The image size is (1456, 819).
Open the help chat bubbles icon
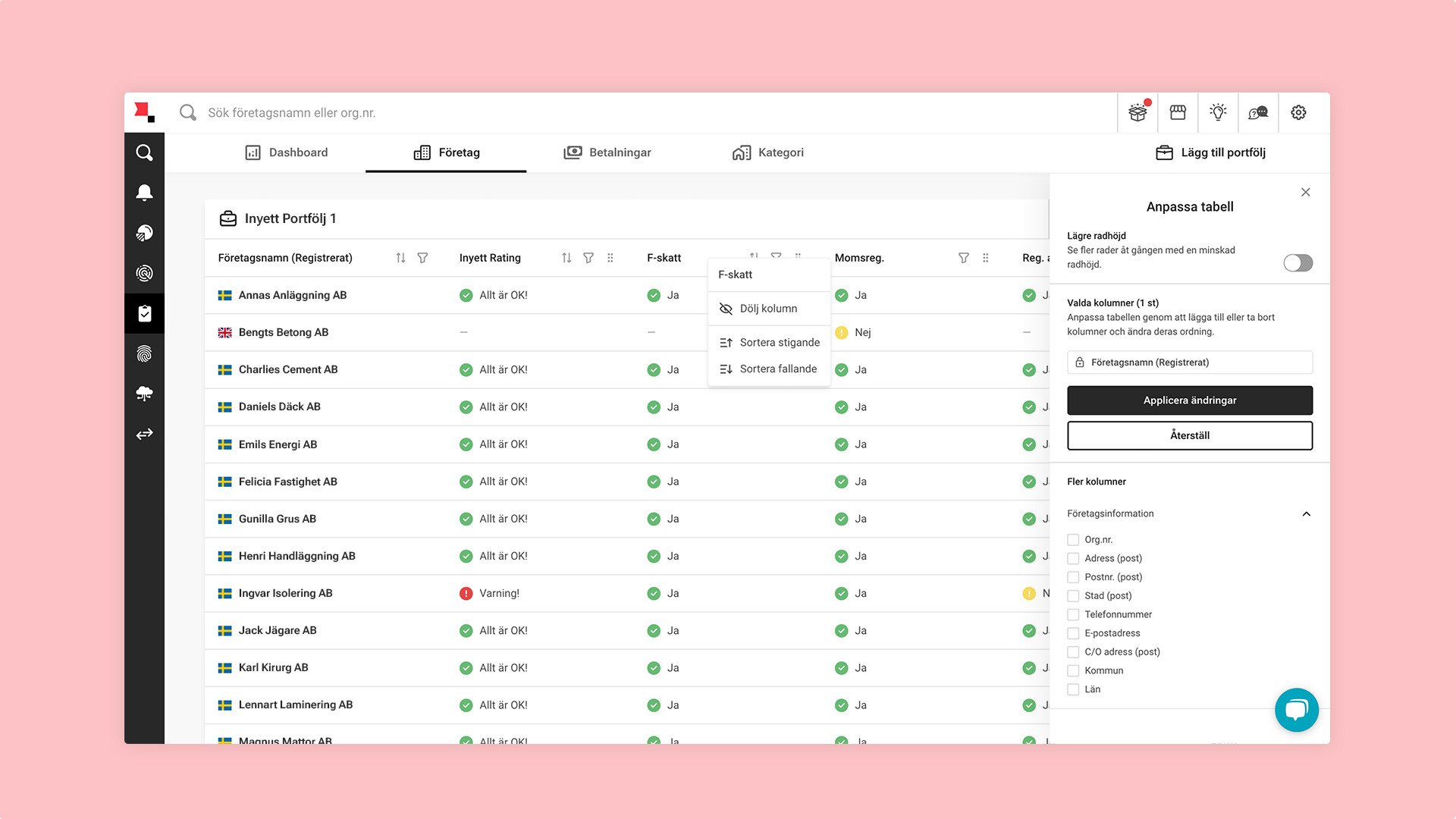pyautogui.click(x=1258, y=112)
